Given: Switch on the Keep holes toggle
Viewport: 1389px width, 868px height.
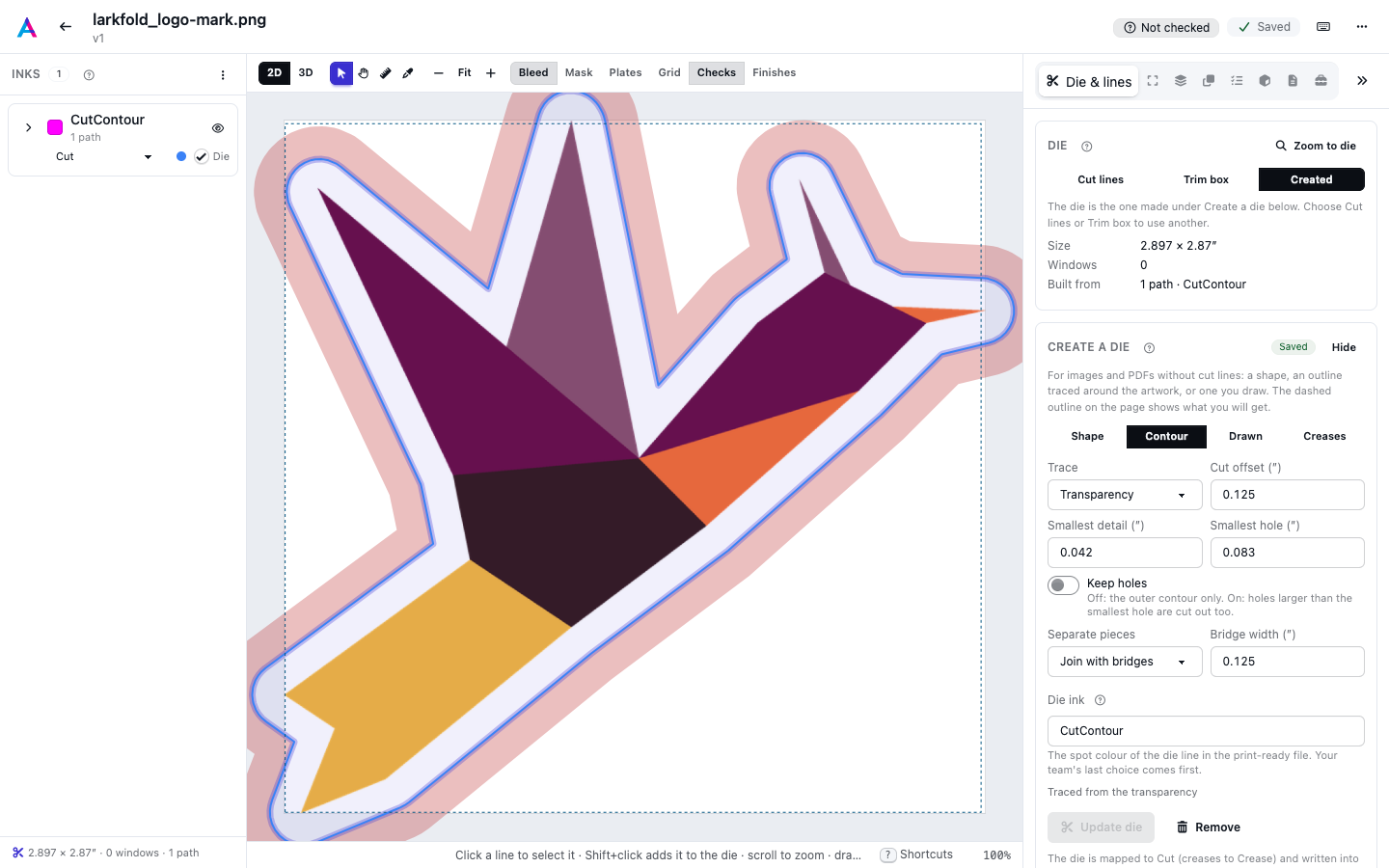Looking at the screenshot, I should click(1063, 585).
